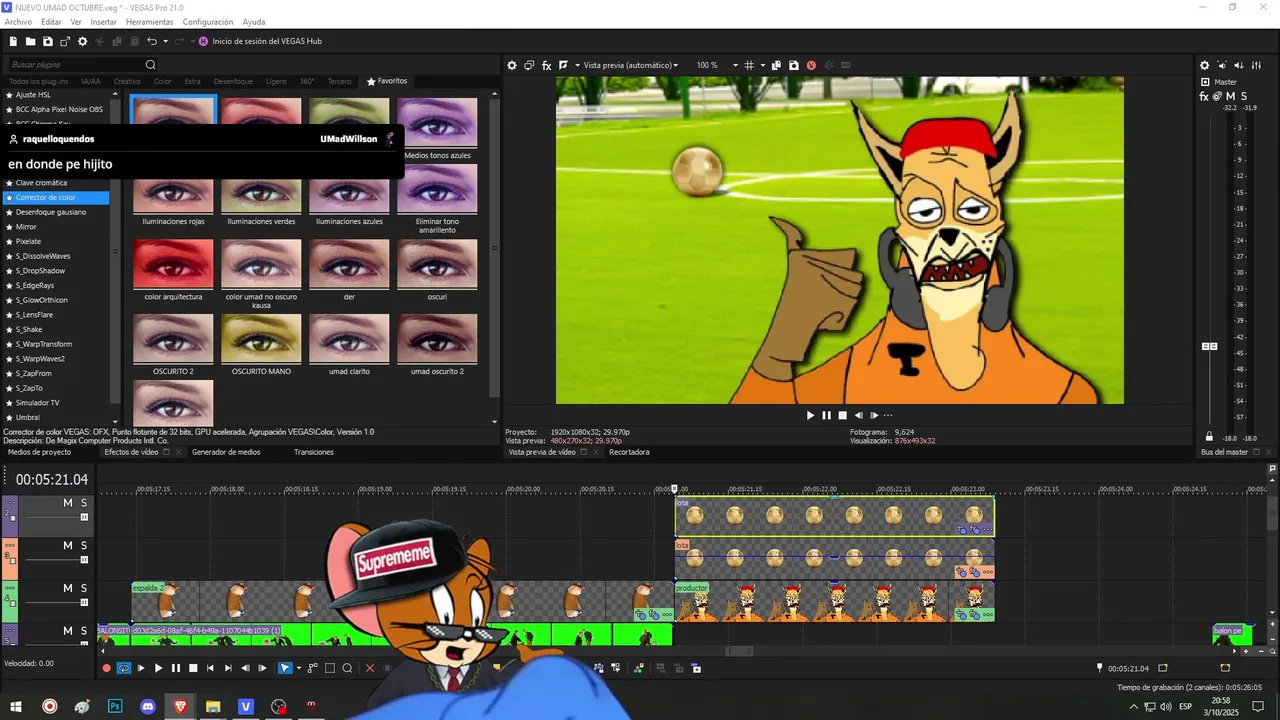Play the preview from the video preview transport
1280x720 pixels.
pyautogui.click(x=811, y=415)
